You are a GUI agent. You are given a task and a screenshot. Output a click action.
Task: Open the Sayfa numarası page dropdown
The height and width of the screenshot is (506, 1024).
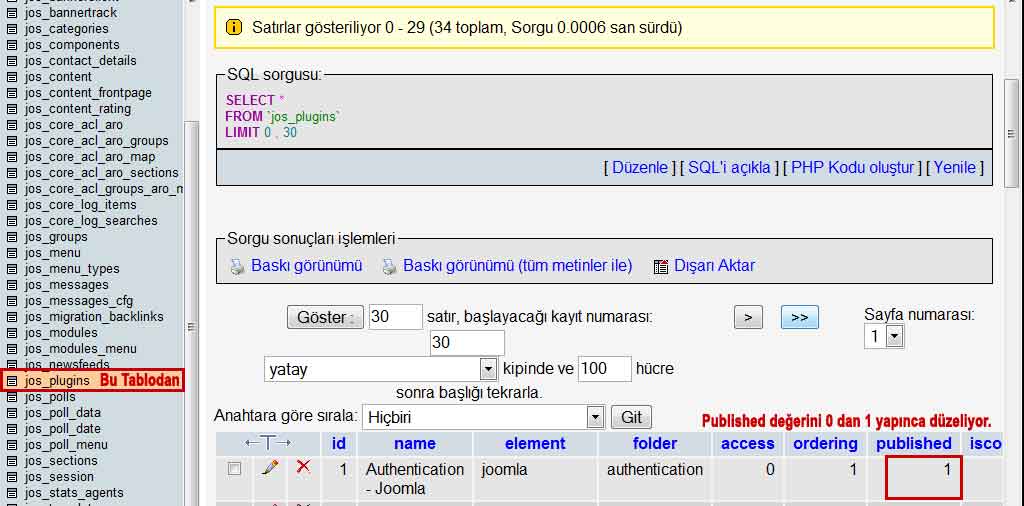click(x=884, y=337)
